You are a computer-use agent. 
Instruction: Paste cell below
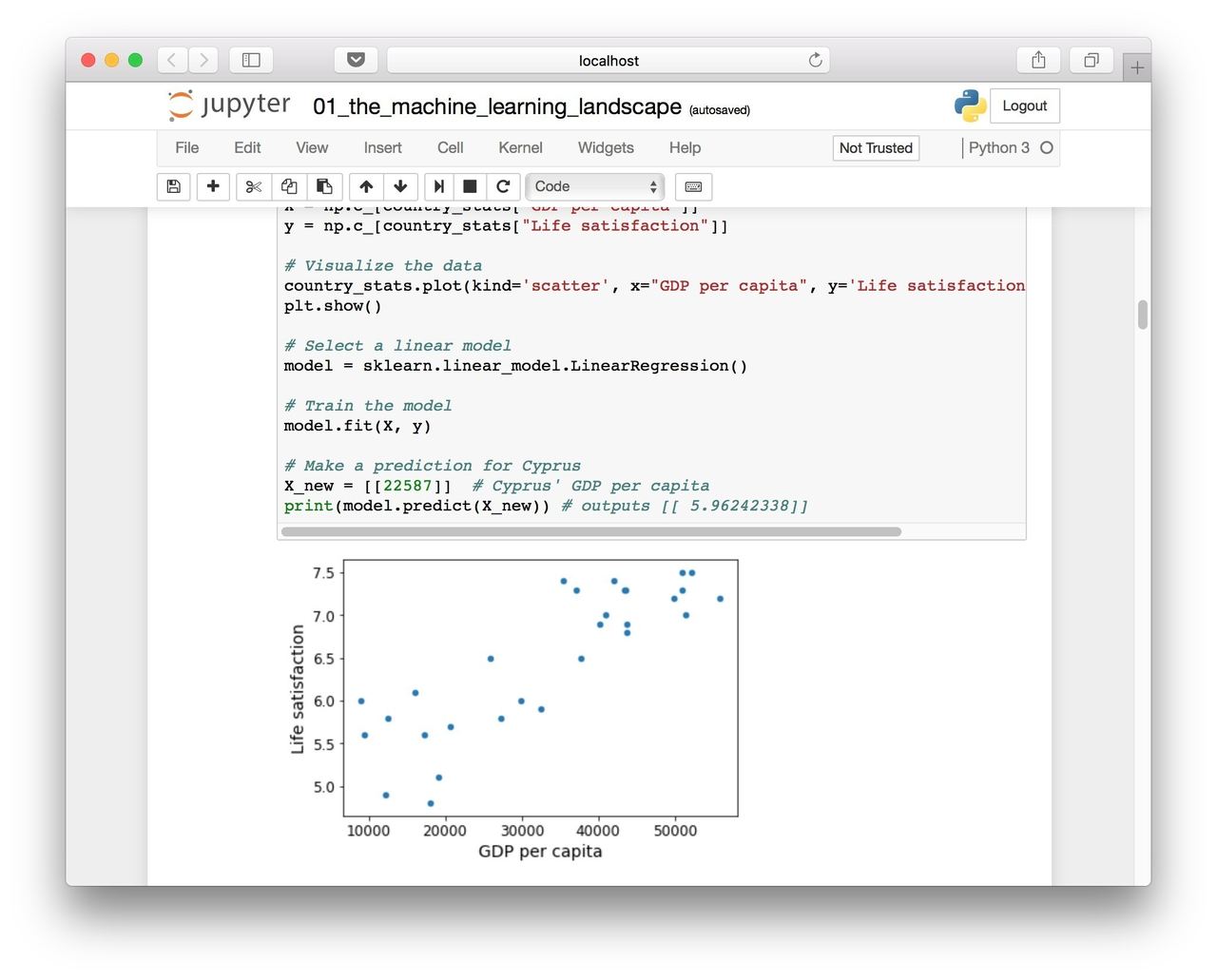323,186
